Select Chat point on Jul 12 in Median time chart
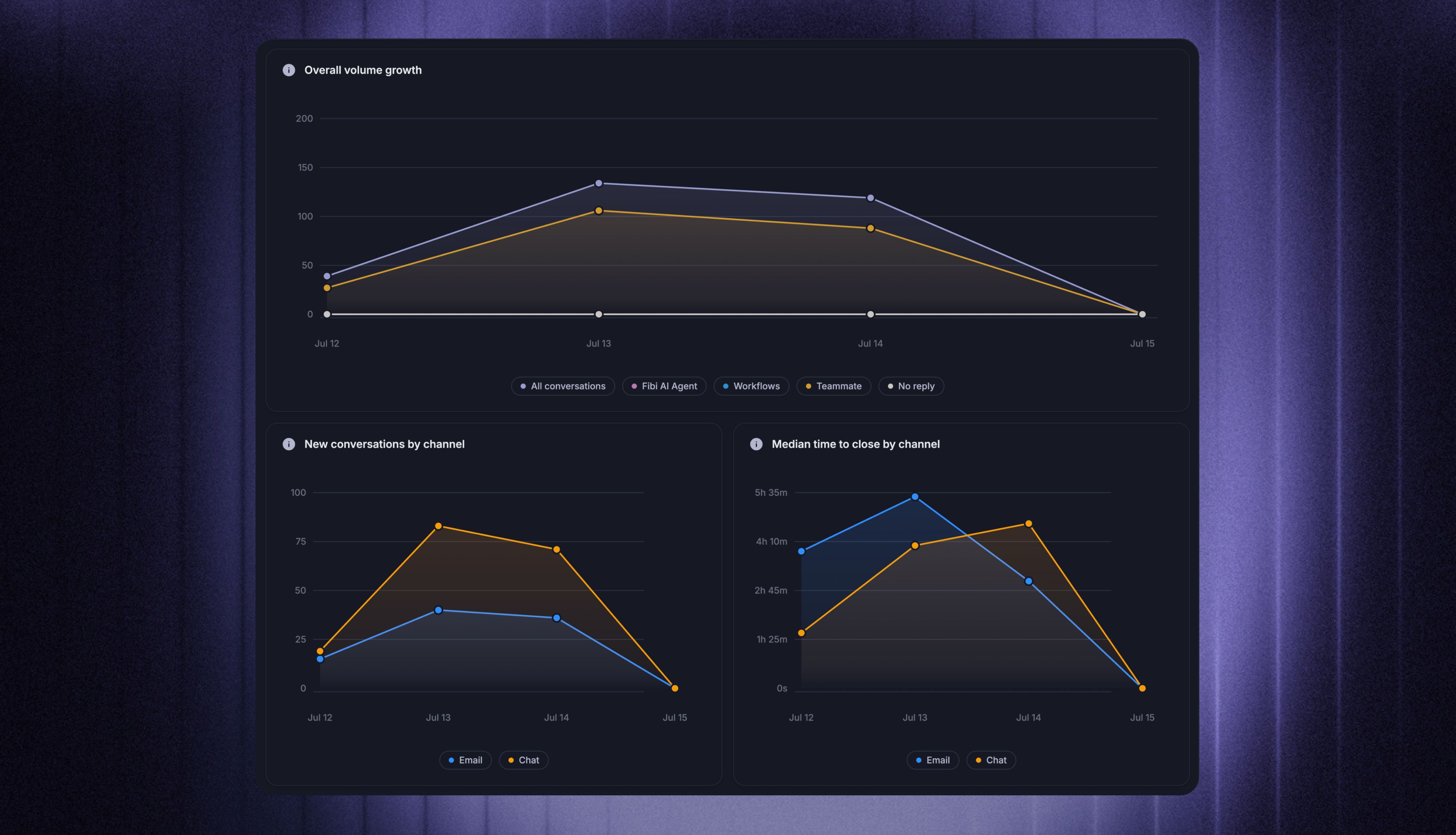The width and height of the screenshot is (1456, 835). coord(801,633)
